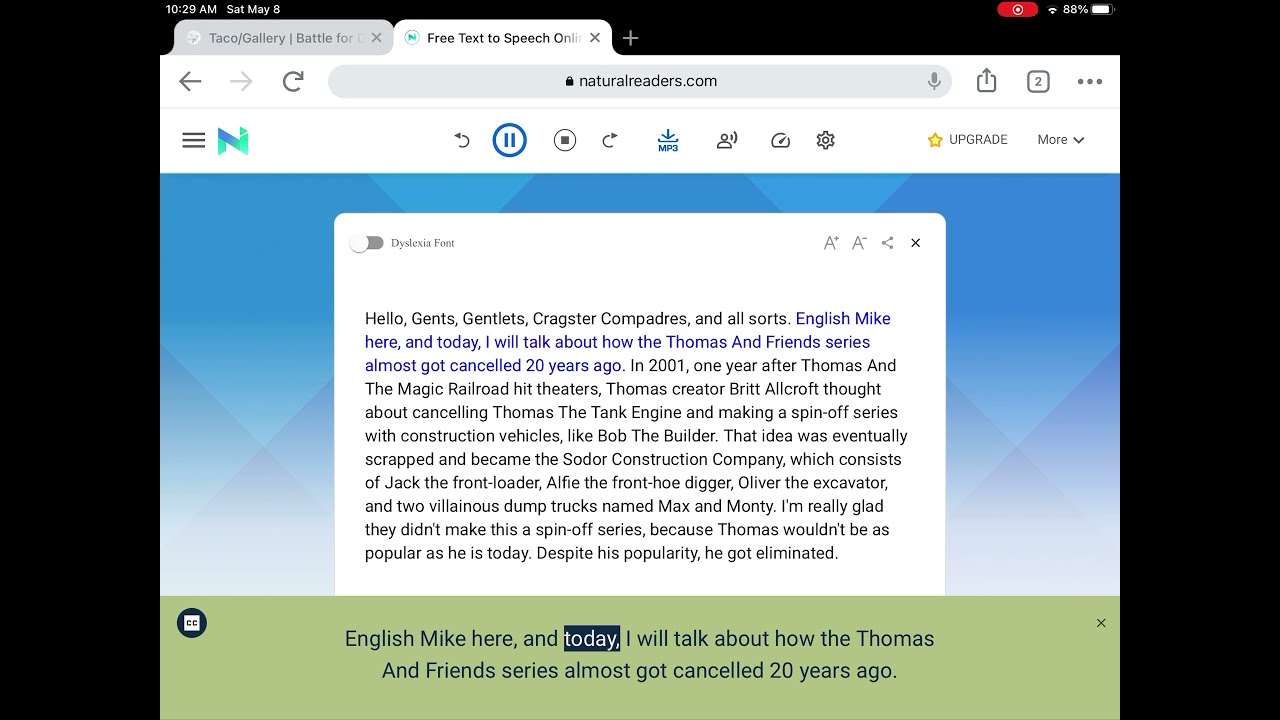The width and height of the screenshot is (1280, 720).
Task: Increase text size with A+
Action: 831,243
